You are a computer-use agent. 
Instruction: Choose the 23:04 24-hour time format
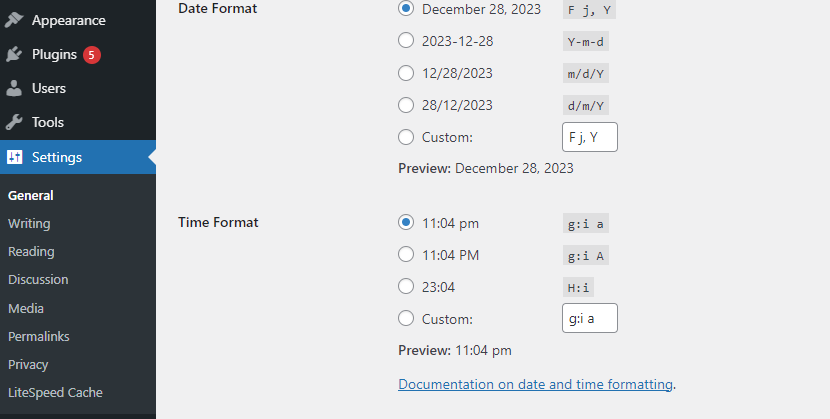click(406, 286)
